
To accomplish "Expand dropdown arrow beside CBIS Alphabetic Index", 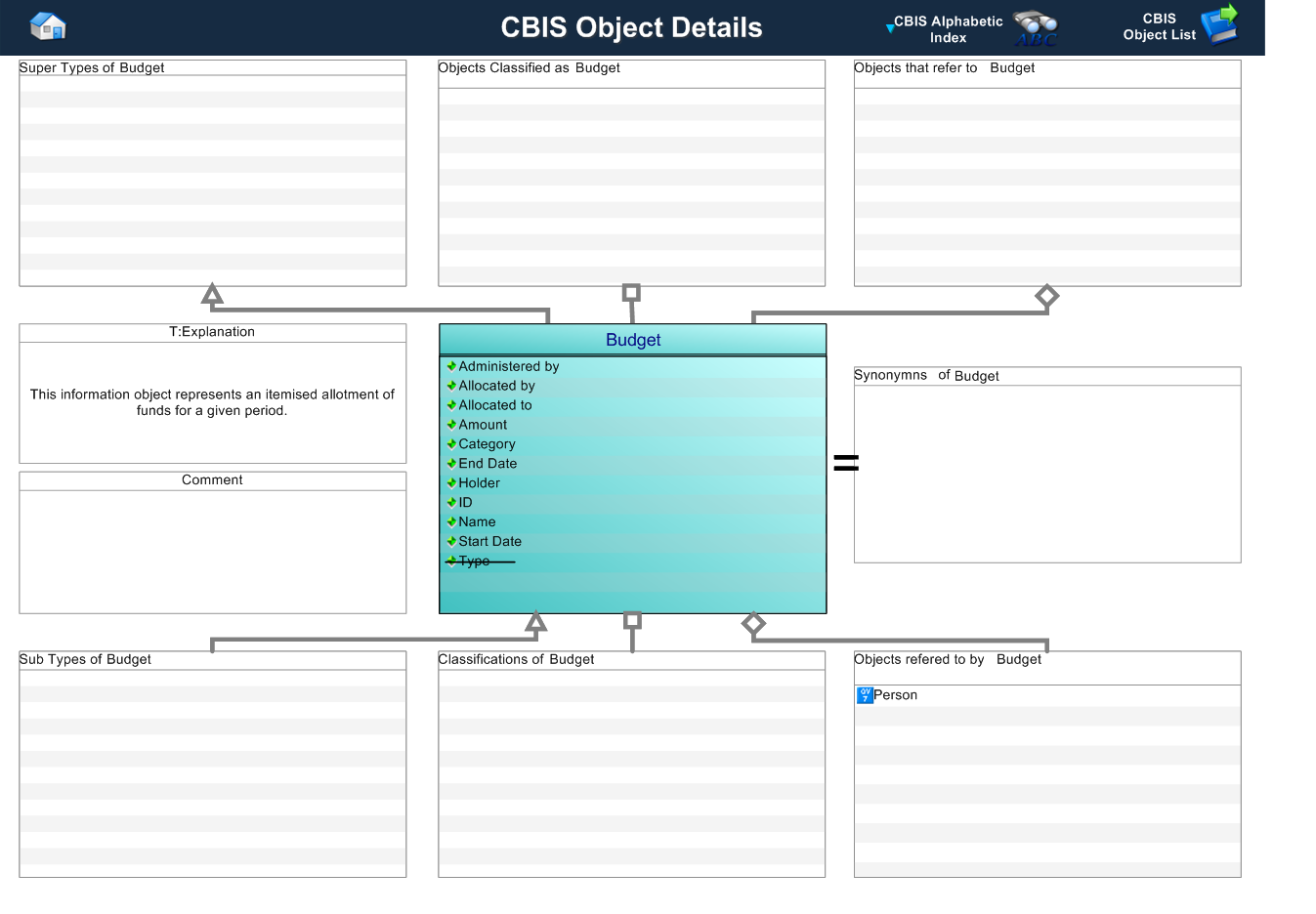I will point(889,28).
